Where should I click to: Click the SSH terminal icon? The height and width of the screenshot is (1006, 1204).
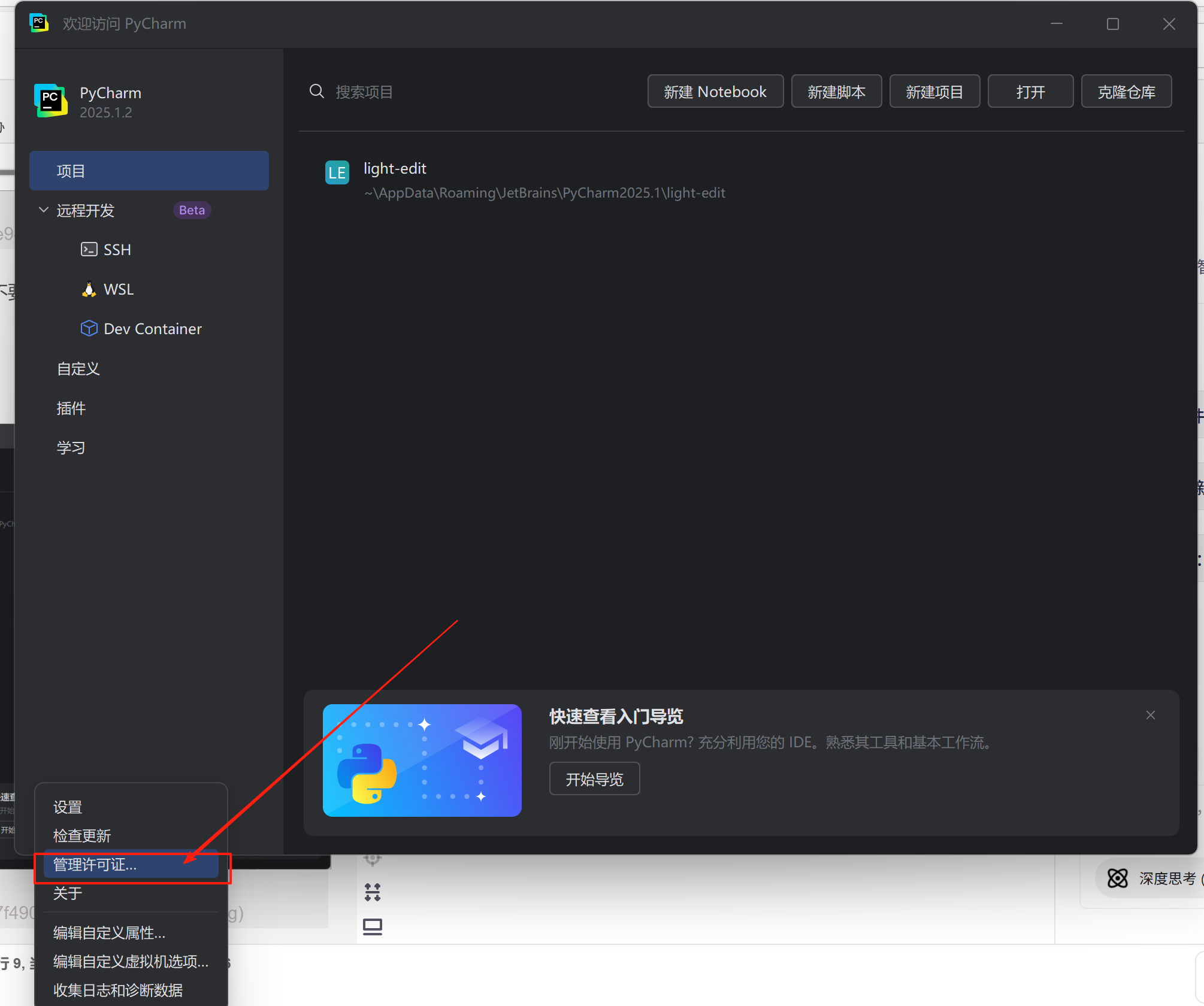pos(89,249)
